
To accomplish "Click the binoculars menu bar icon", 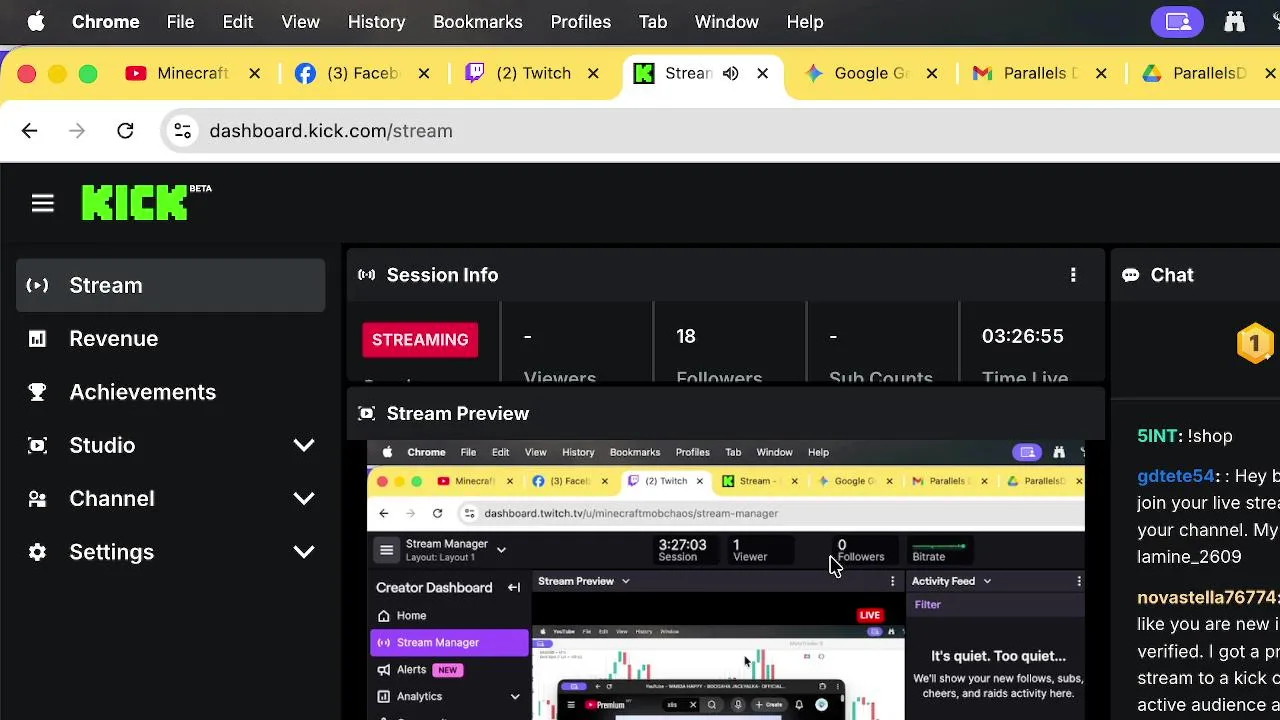I will pos(1234,21).
